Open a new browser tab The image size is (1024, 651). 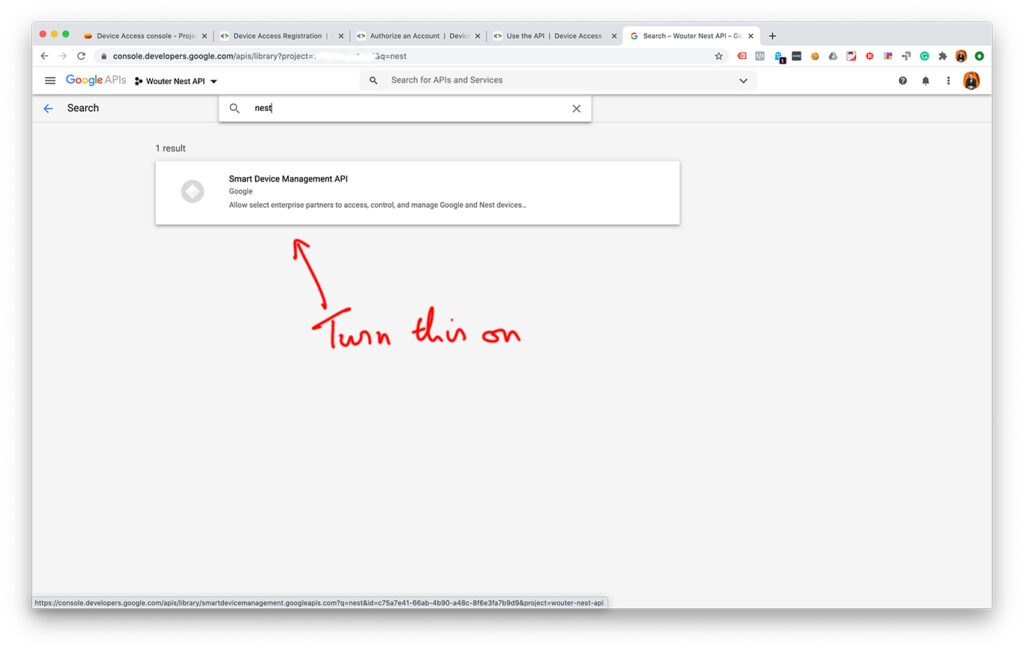click(772, 36)
